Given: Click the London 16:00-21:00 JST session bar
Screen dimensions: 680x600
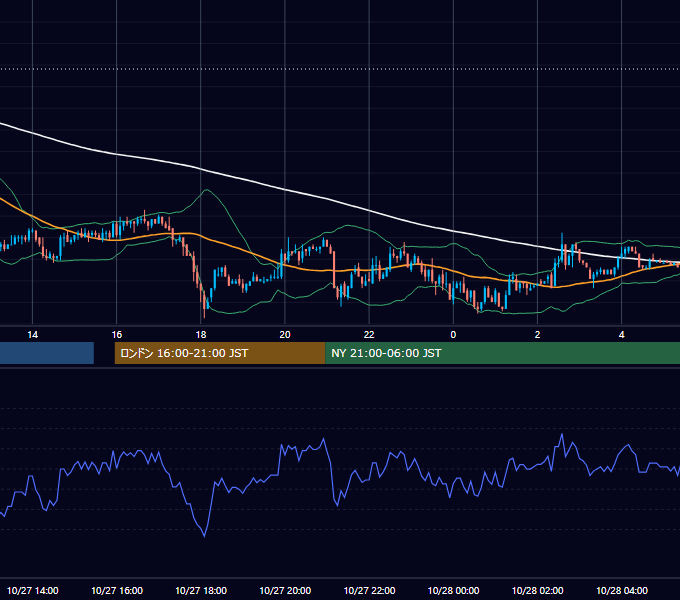Looking at the screenshot, I should coord(220,353).
